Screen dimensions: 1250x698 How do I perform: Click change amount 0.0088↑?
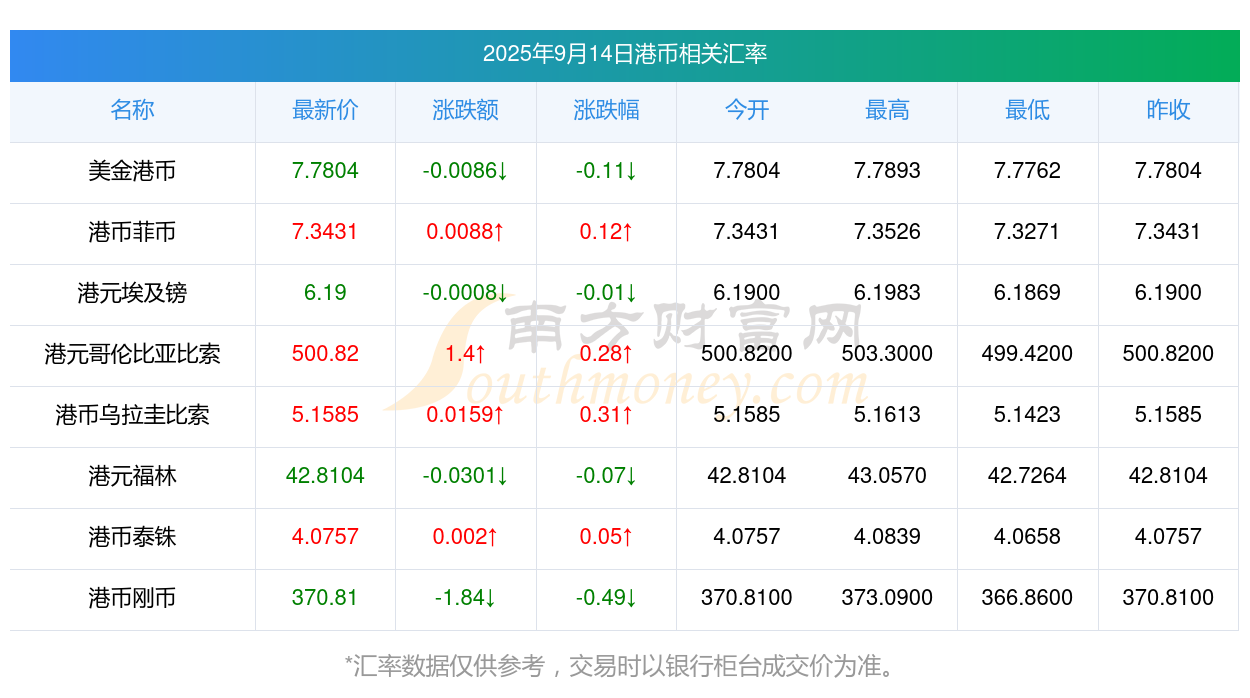466,232
